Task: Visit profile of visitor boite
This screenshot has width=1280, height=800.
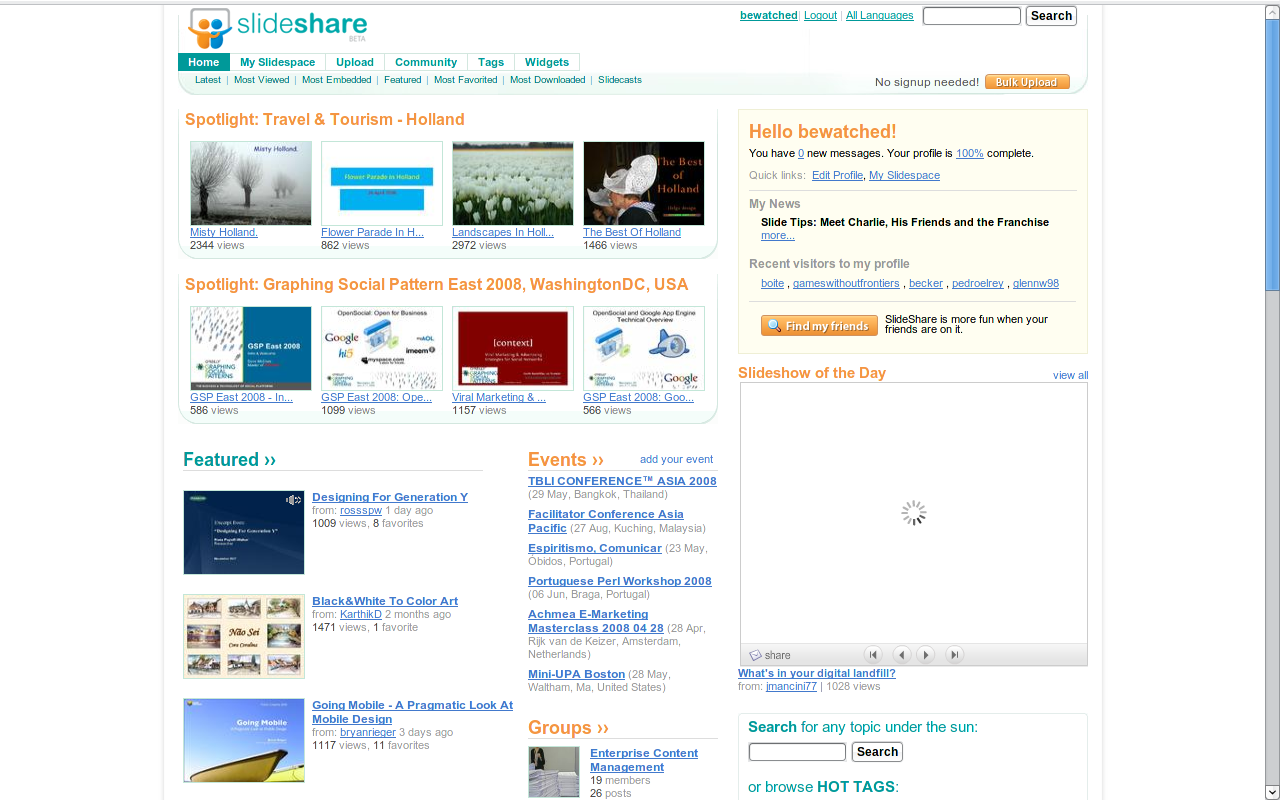Action: [x=773, y=284]
